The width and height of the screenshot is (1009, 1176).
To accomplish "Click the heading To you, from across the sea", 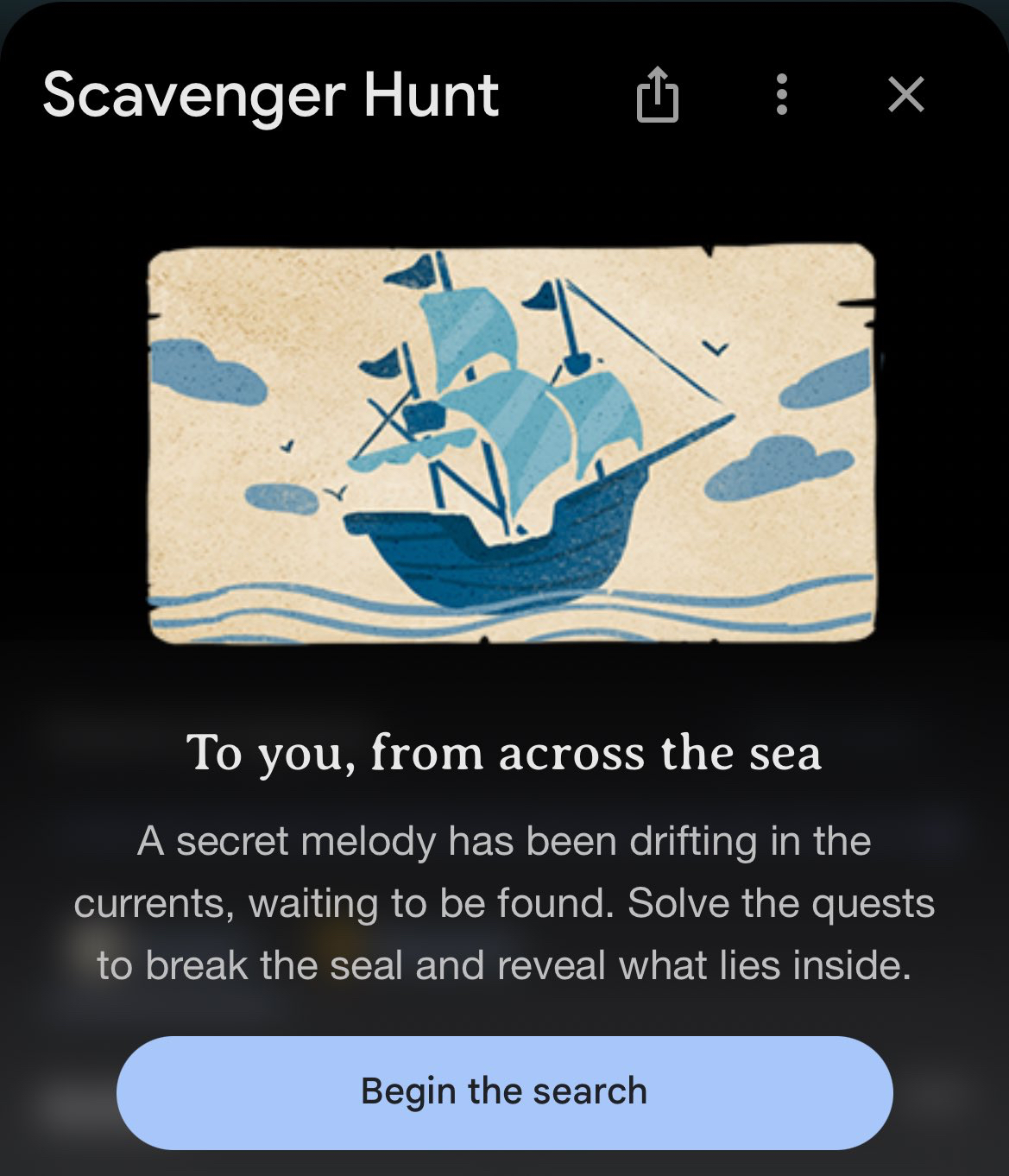I will [504, 753].
